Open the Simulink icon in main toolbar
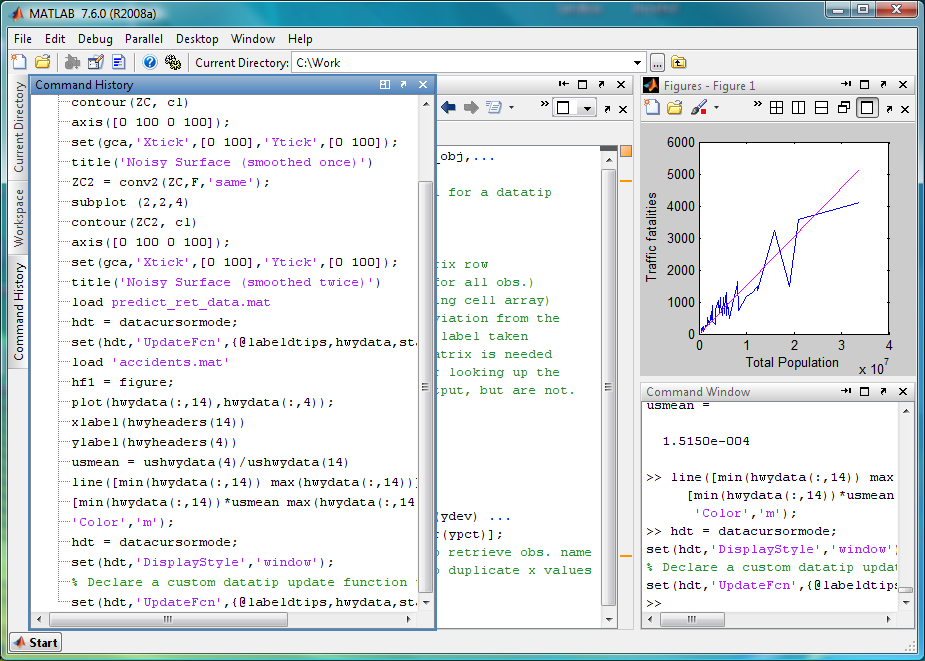Screen dimensions: 925x661 tap(72, 62)
